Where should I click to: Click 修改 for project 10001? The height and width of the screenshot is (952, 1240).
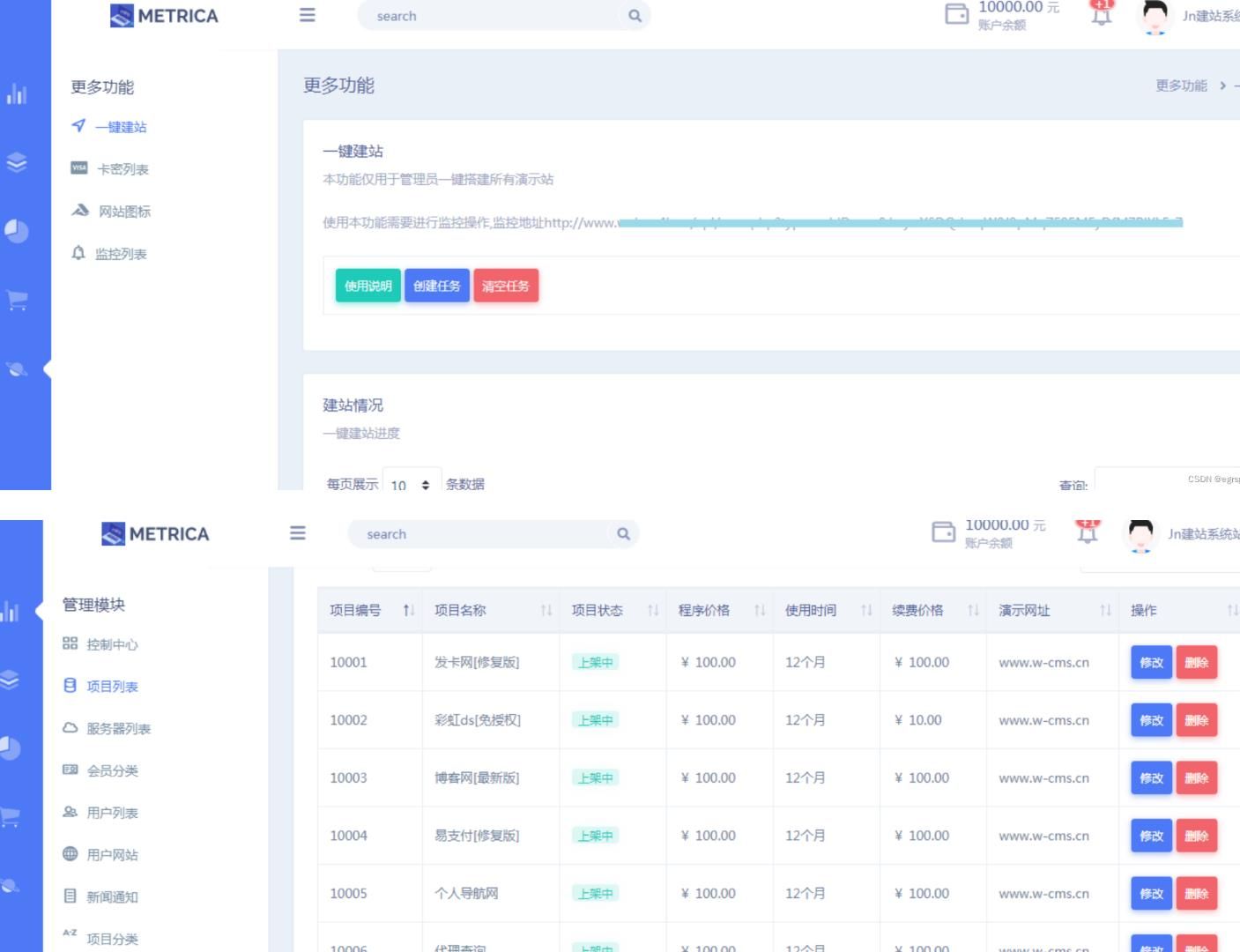[x=1150, y=662]
